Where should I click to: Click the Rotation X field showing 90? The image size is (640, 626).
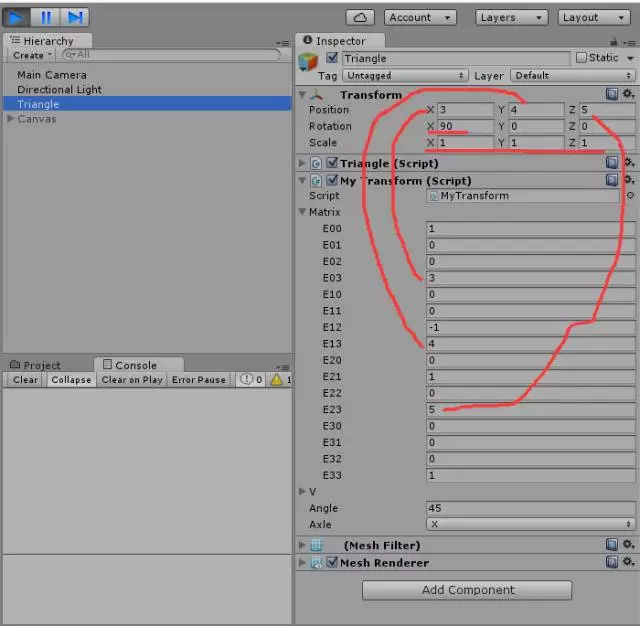click(466, 126)
